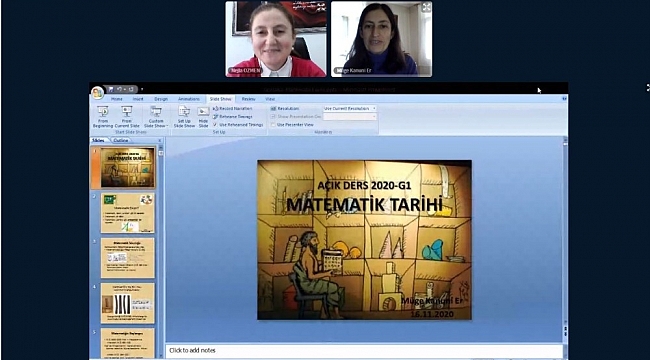
Task: Open the Show Presentation On dropdown
Action: [350, 117]
